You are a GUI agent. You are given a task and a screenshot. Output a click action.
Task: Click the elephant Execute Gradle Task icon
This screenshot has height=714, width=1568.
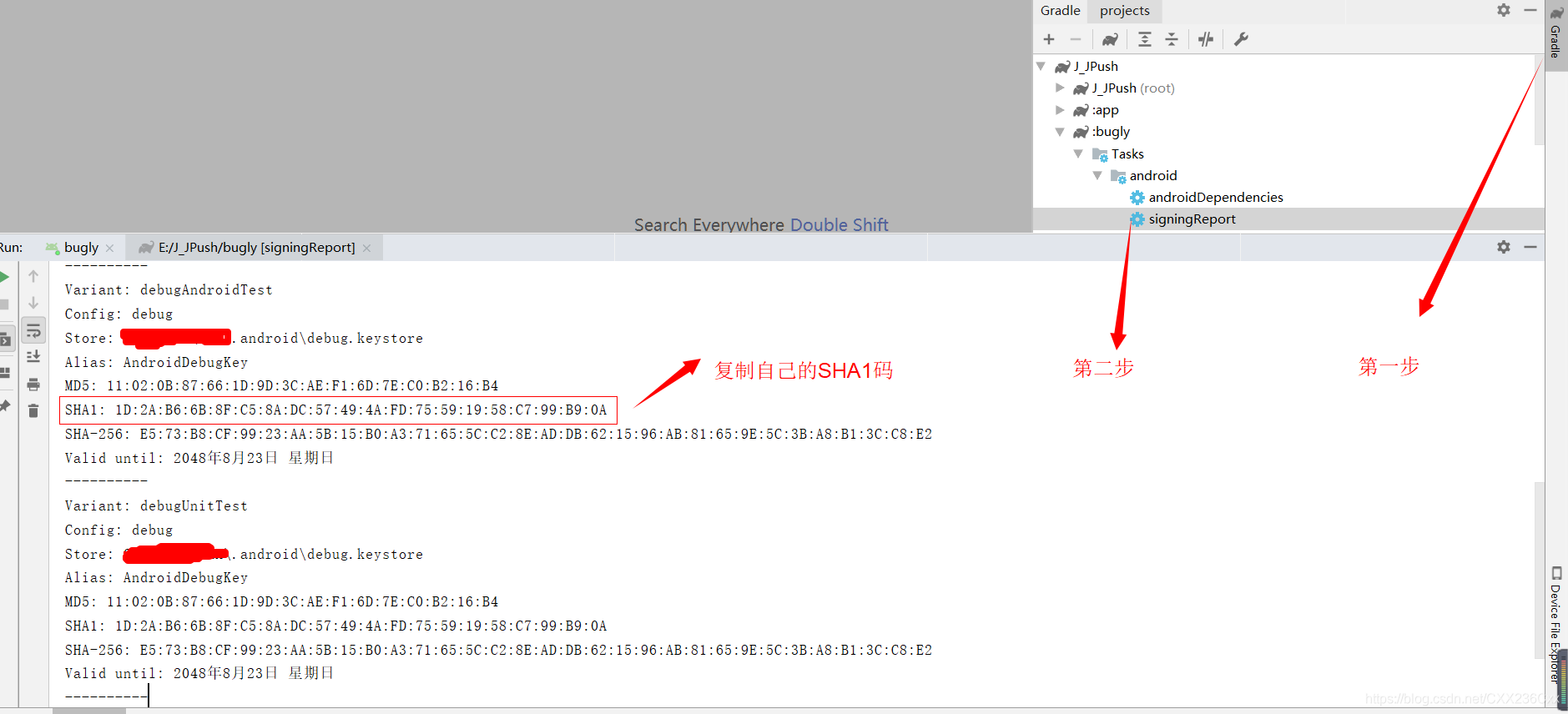[1110, 39]
